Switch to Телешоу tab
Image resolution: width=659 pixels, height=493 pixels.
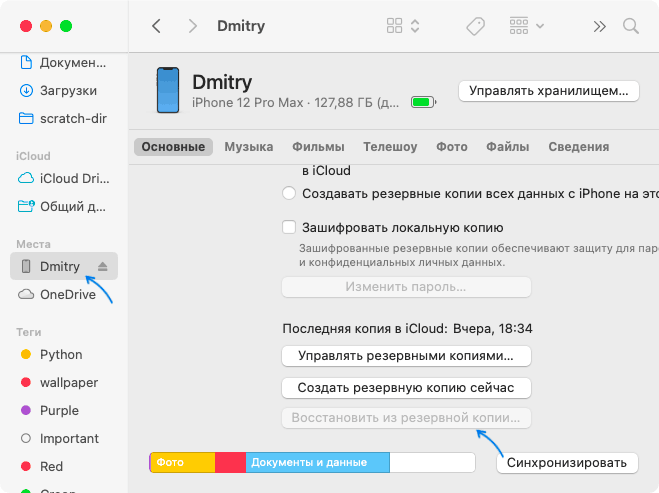click(390, 147)
